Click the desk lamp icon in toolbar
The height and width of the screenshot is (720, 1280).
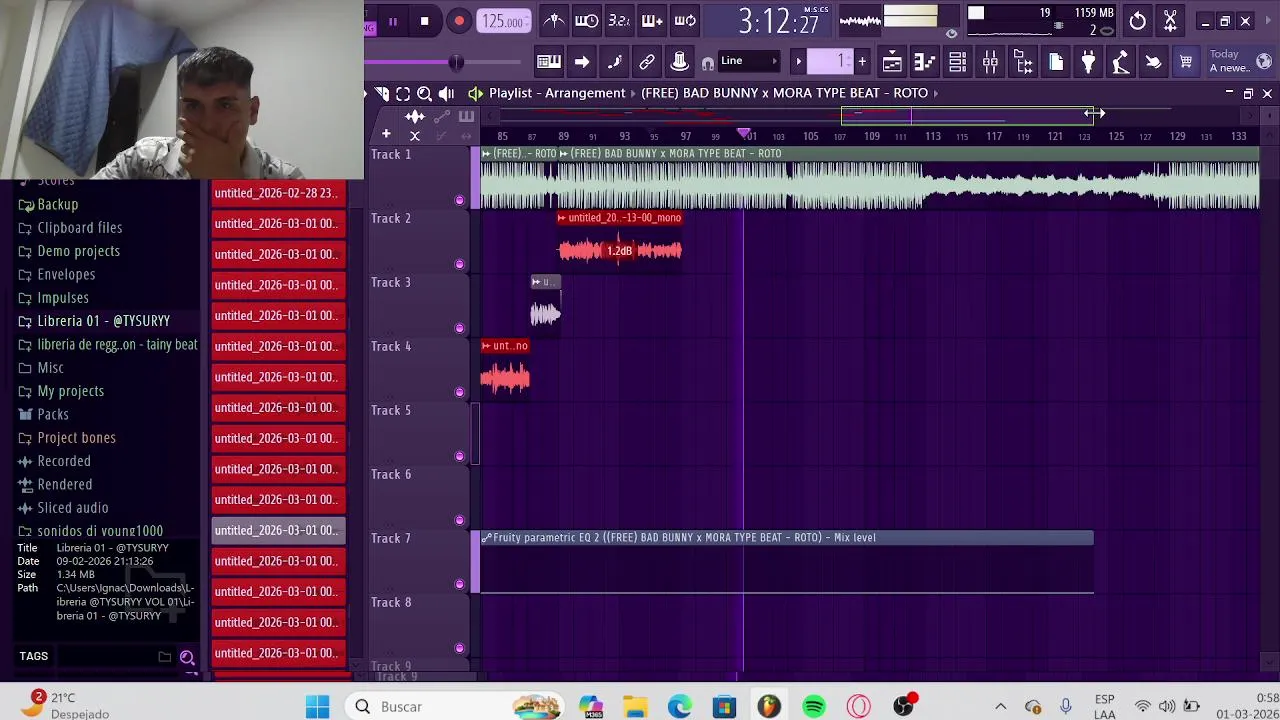1121,62
